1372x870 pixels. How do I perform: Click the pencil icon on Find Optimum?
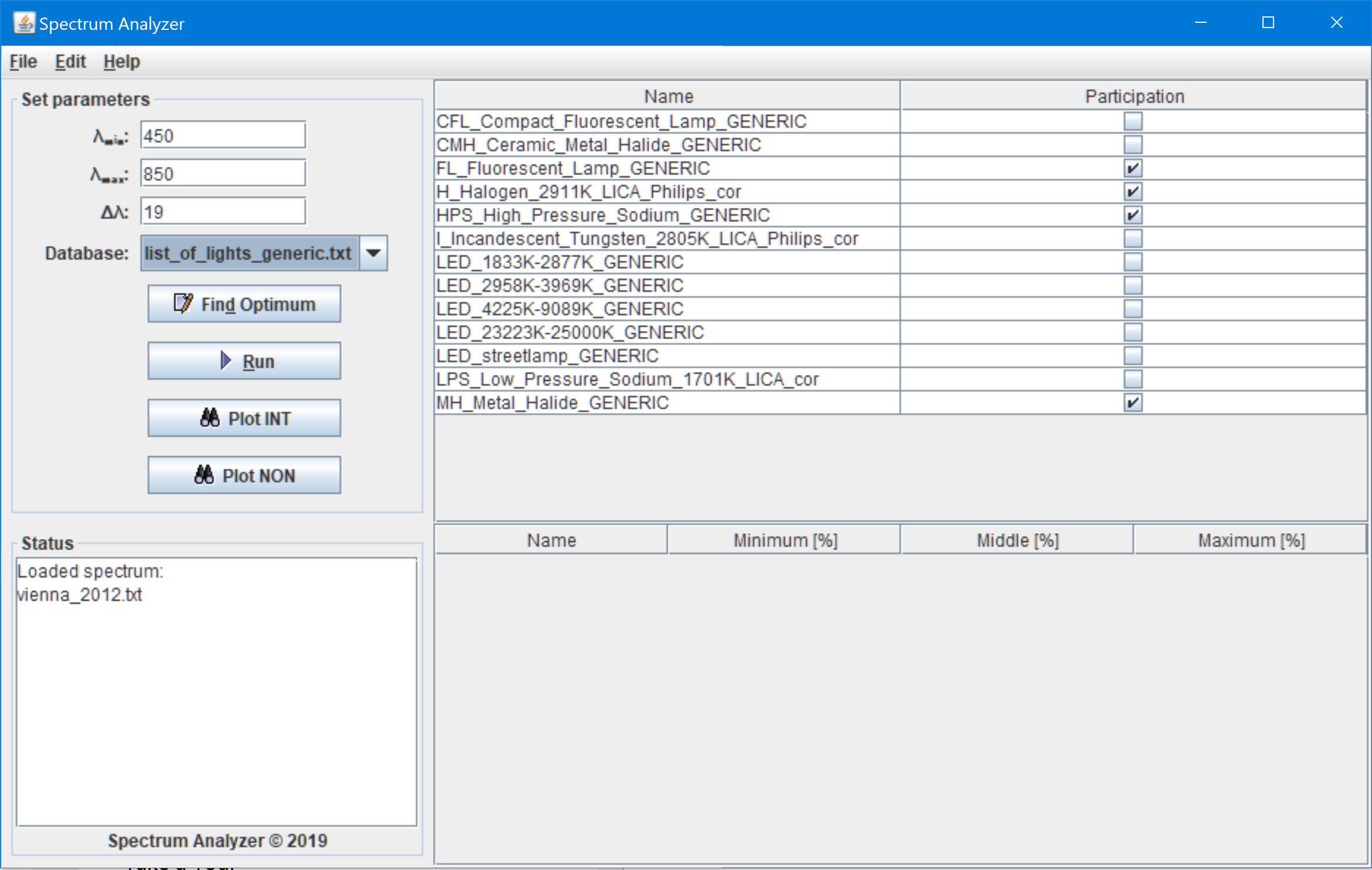click(182, 303)
